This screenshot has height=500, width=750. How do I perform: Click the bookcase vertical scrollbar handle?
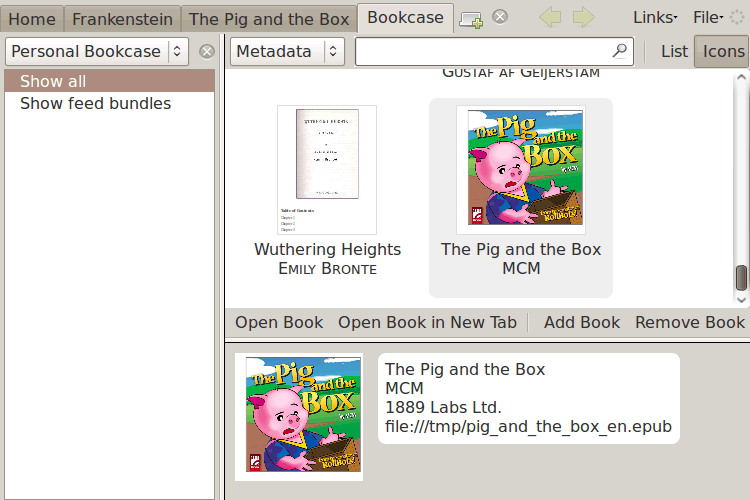pyautogui.click(x=741, y=278)
